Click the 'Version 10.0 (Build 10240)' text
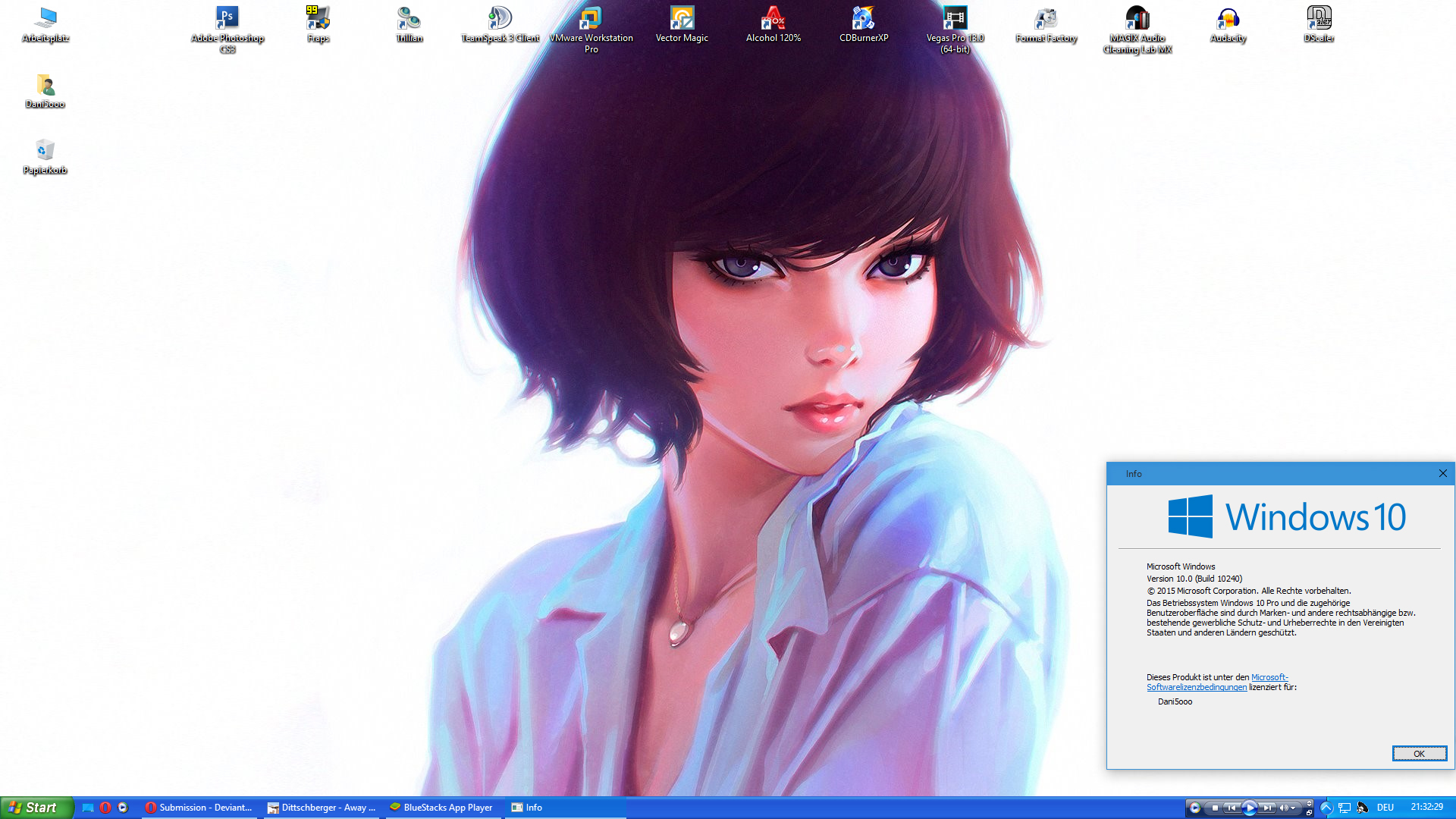This screenshot has height=819, width=1456. click(x=1194, y=579)
